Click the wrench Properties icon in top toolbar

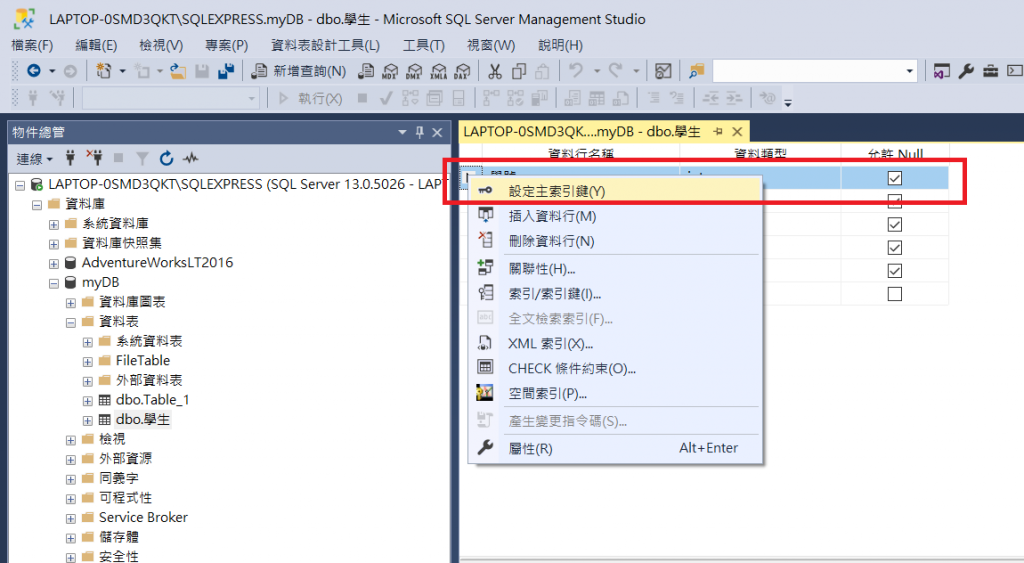pyautogui.click(x=966, y=71)
